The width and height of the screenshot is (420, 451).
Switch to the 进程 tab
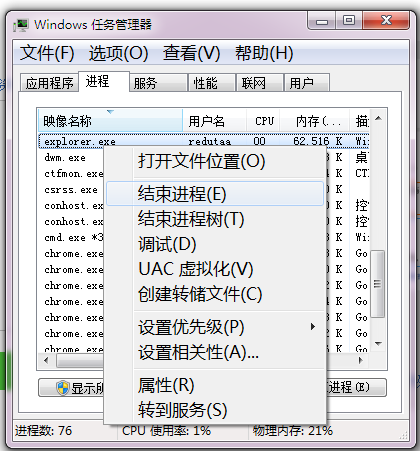tap(104, 81)
